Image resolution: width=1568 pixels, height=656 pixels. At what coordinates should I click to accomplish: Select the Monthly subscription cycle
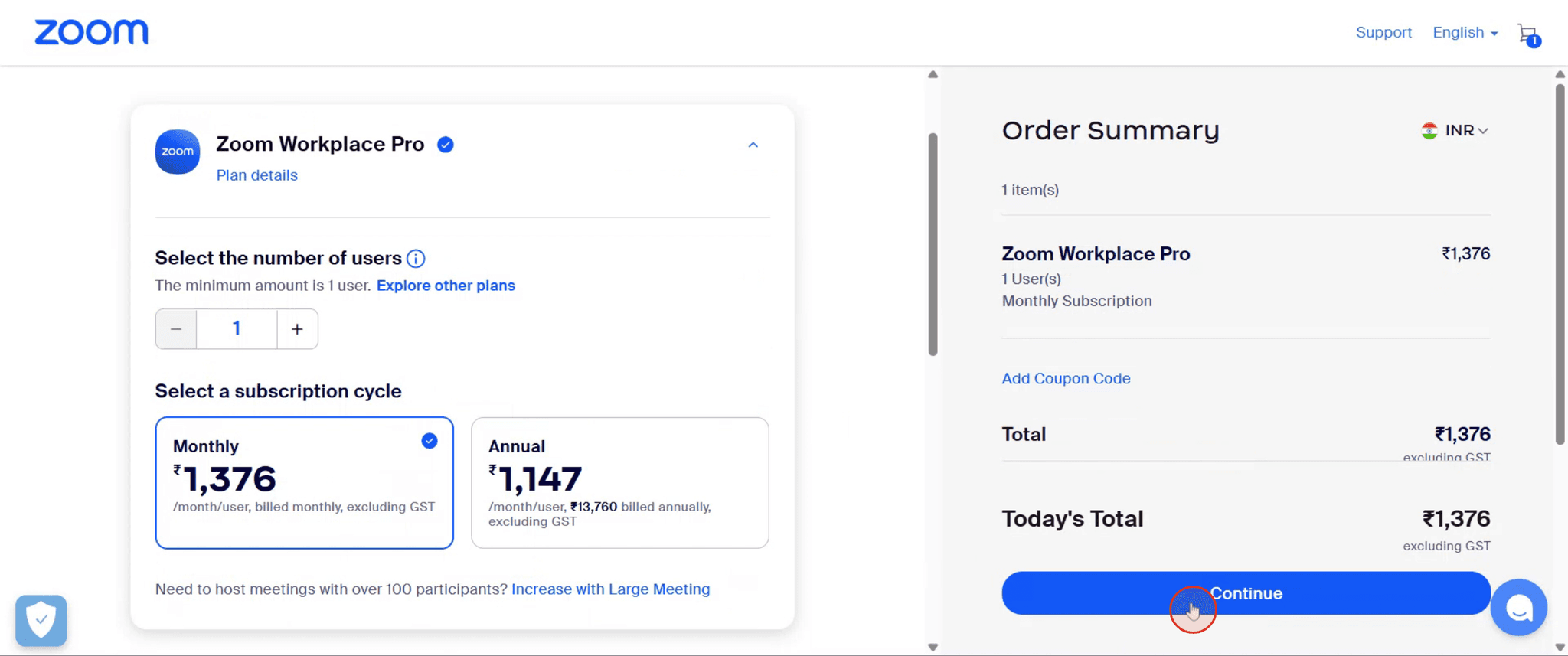coord(304,482)
